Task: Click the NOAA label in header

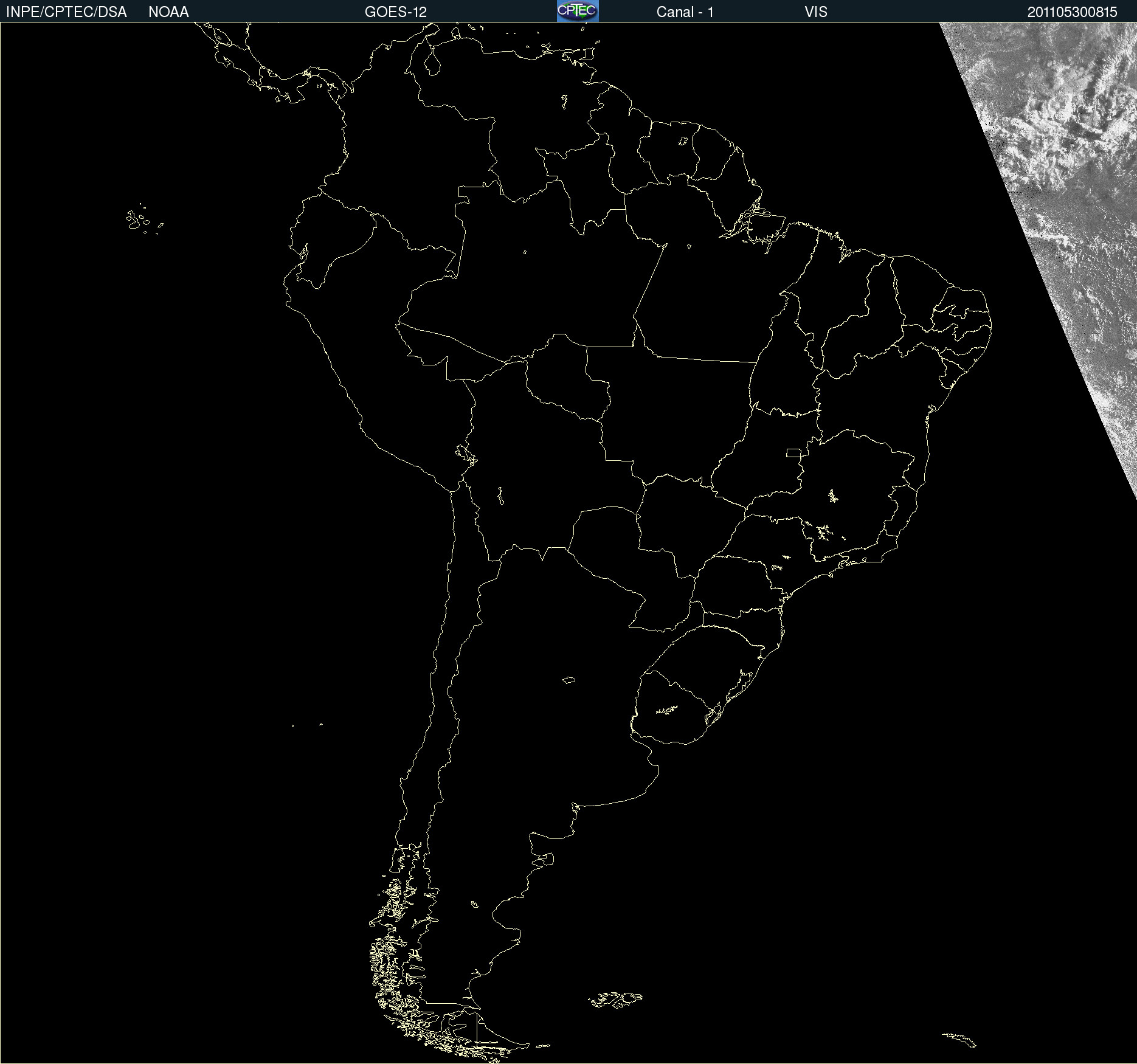Action: (168, 12)
